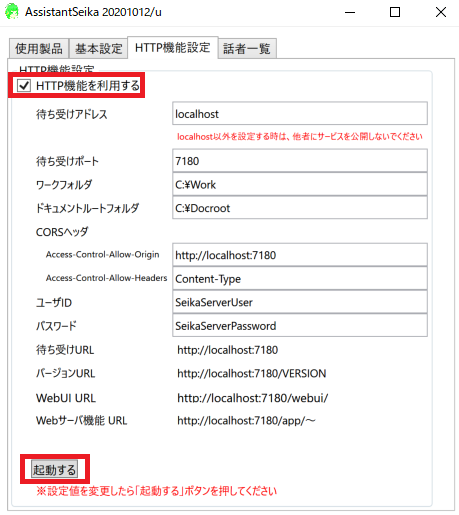Click the 待ち受けアドレス label

72,114
